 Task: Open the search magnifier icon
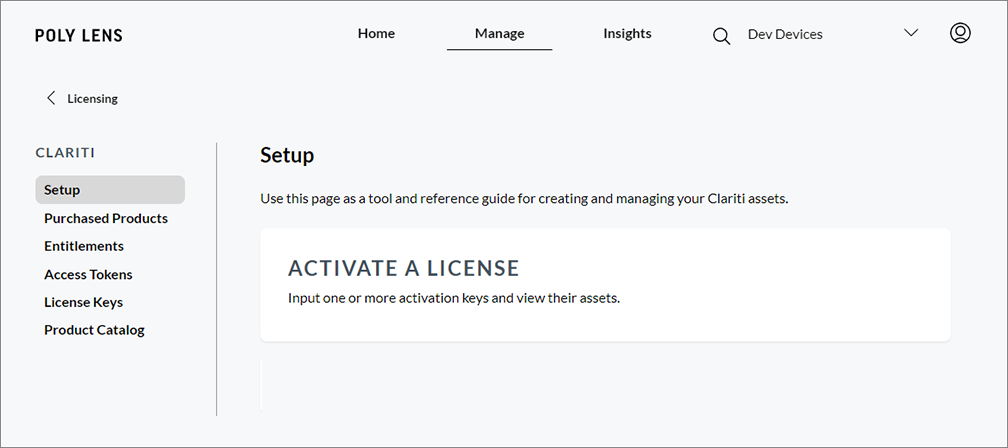tap(721, 36)
